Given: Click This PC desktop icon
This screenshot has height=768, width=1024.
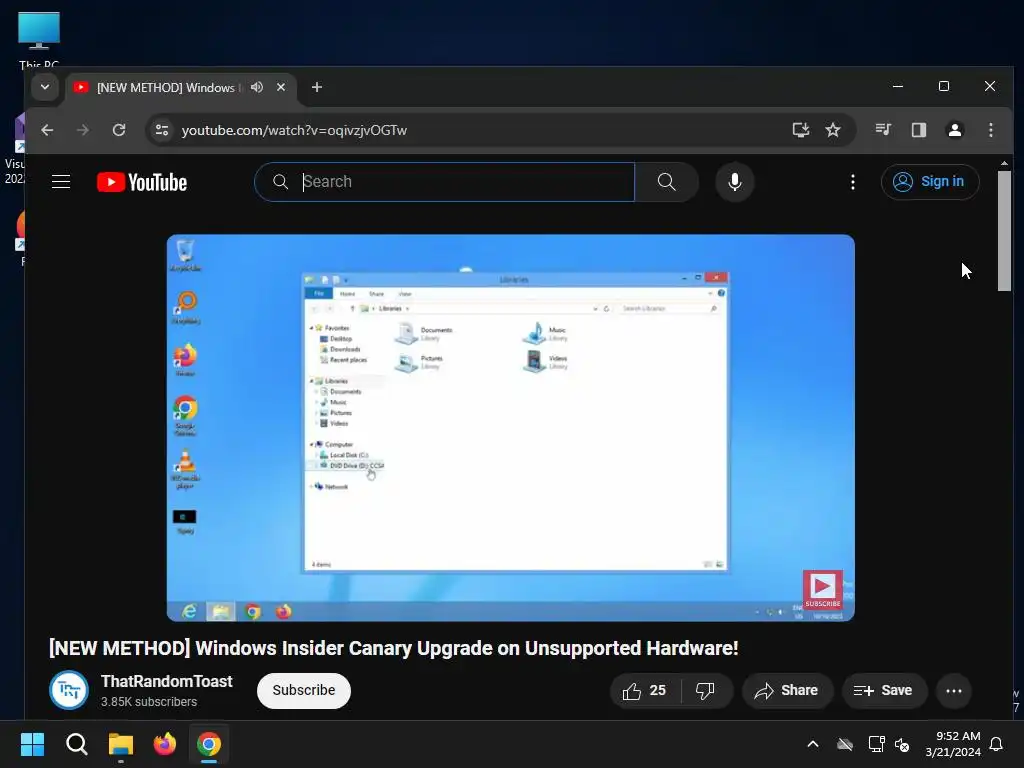Looking at the screenshot, I should 39,39.
